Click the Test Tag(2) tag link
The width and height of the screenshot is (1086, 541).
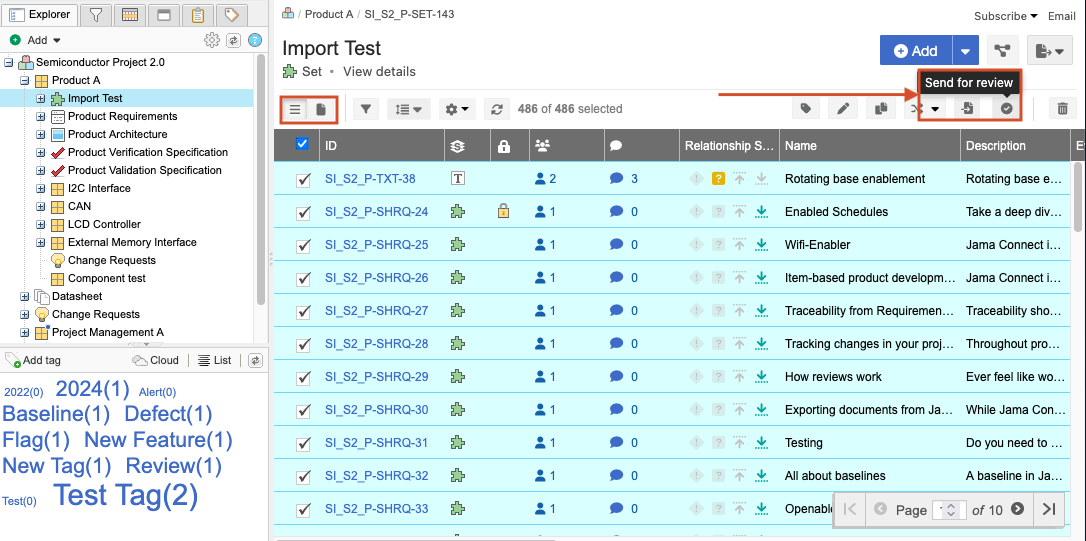click(125, 495)
